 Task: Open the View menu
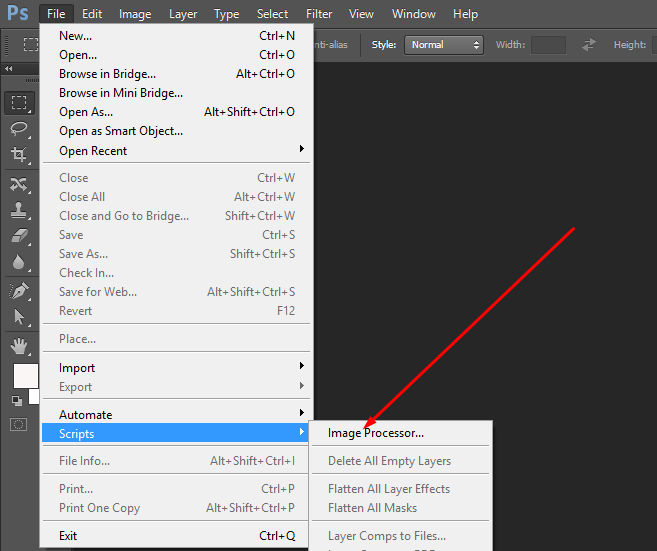(x=361, y=14)
